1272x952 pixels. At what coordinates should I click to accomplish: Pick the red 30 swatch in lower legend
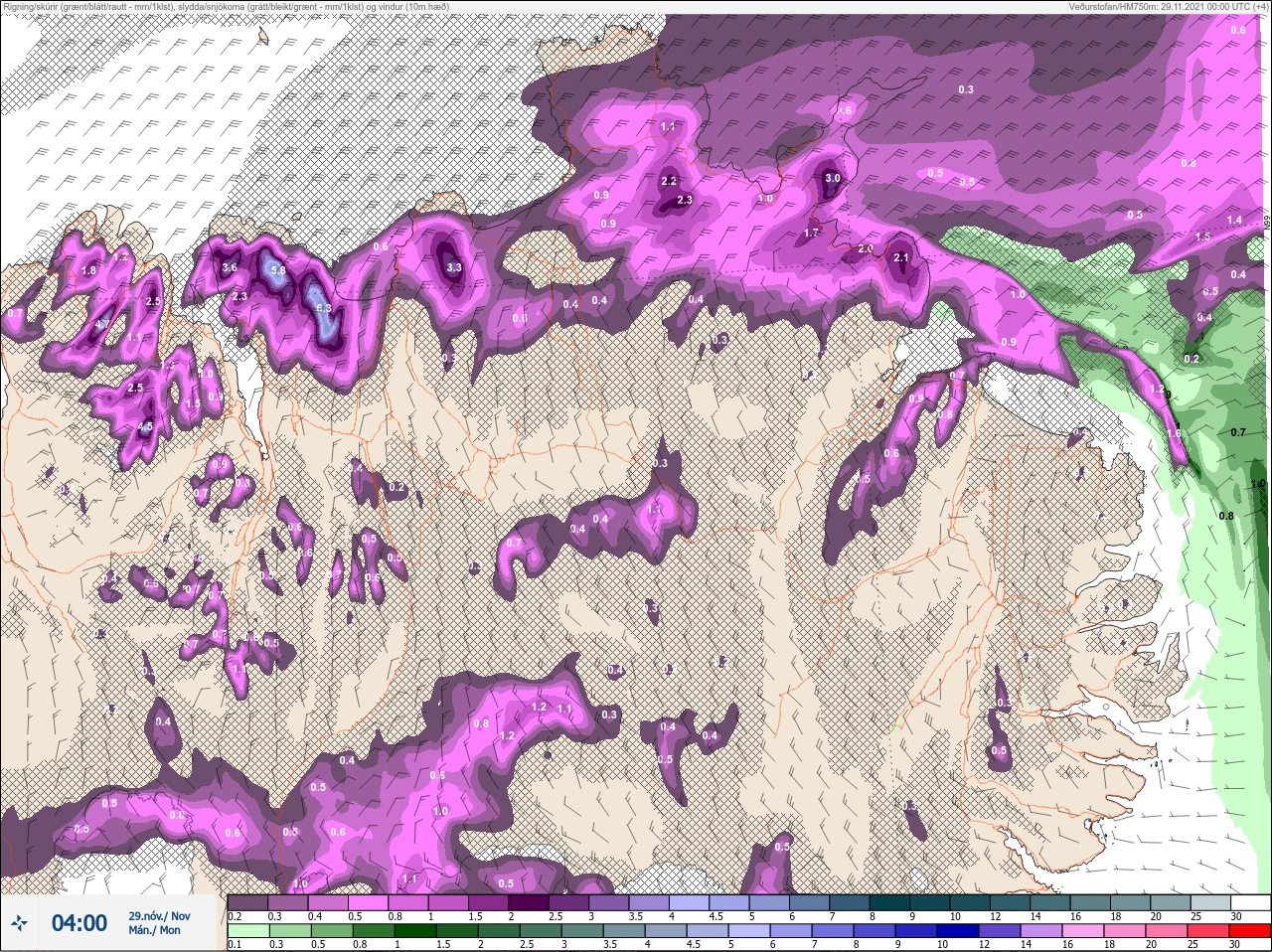[x=1250, y=932]
